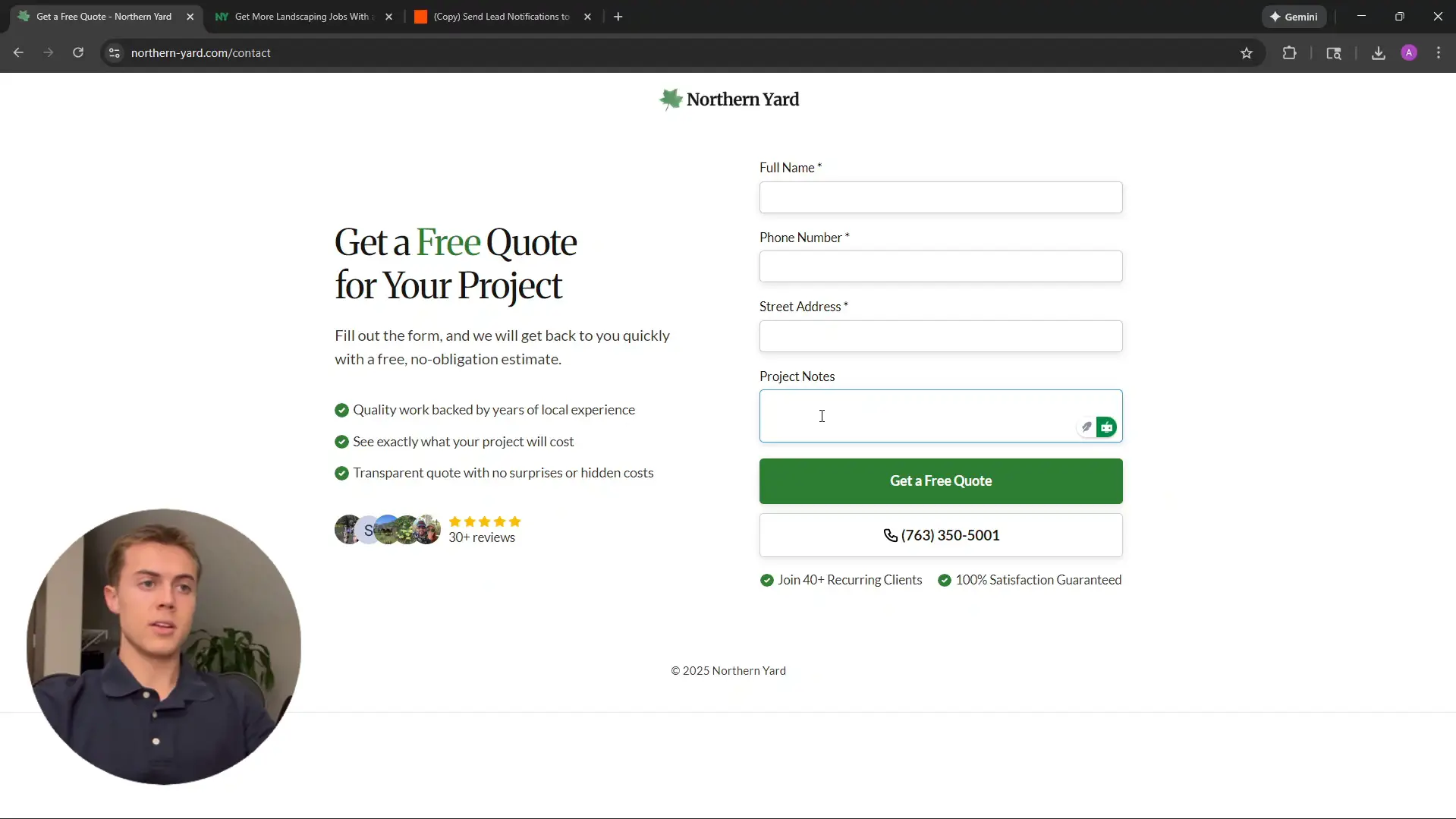Click the browser back arrow

pyautogui.click(x=18, y=52)
